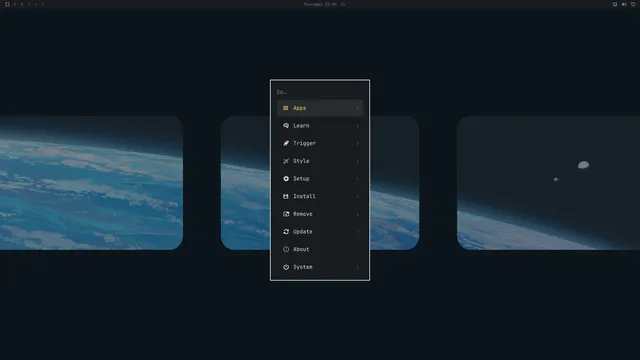
Task: Click the tray icon right of volume icon
Action: [x=633, y=4]
